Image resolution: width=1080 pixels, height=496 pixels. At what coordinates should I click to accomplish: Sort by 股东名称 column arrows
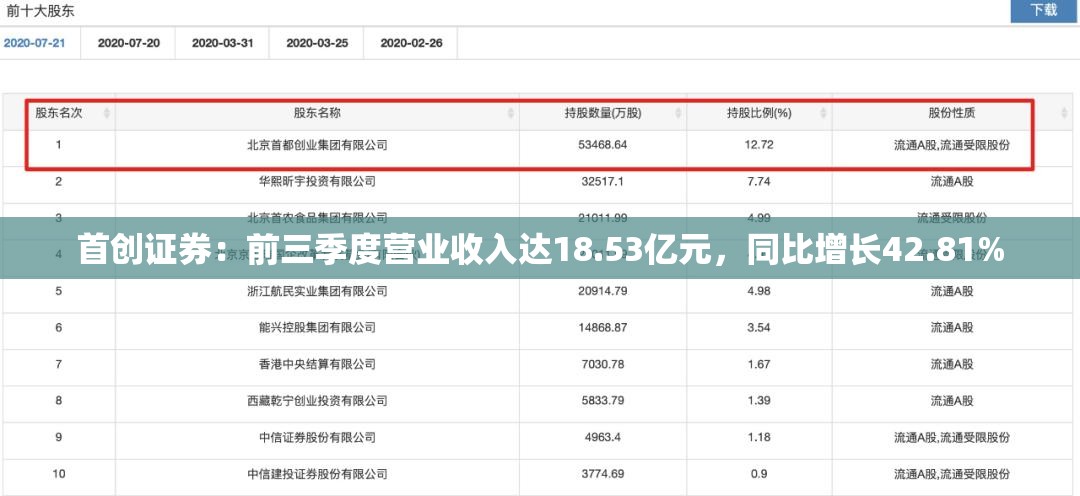click(x=510, y=113)
